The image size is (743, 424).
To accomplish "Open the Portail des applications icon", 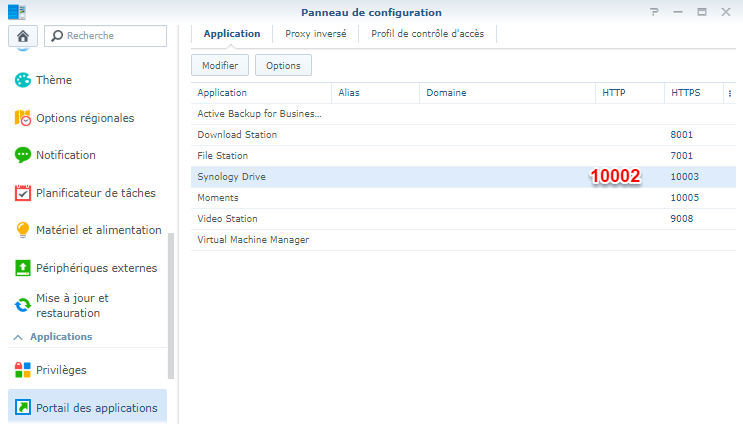I will [x=22, y=407].
